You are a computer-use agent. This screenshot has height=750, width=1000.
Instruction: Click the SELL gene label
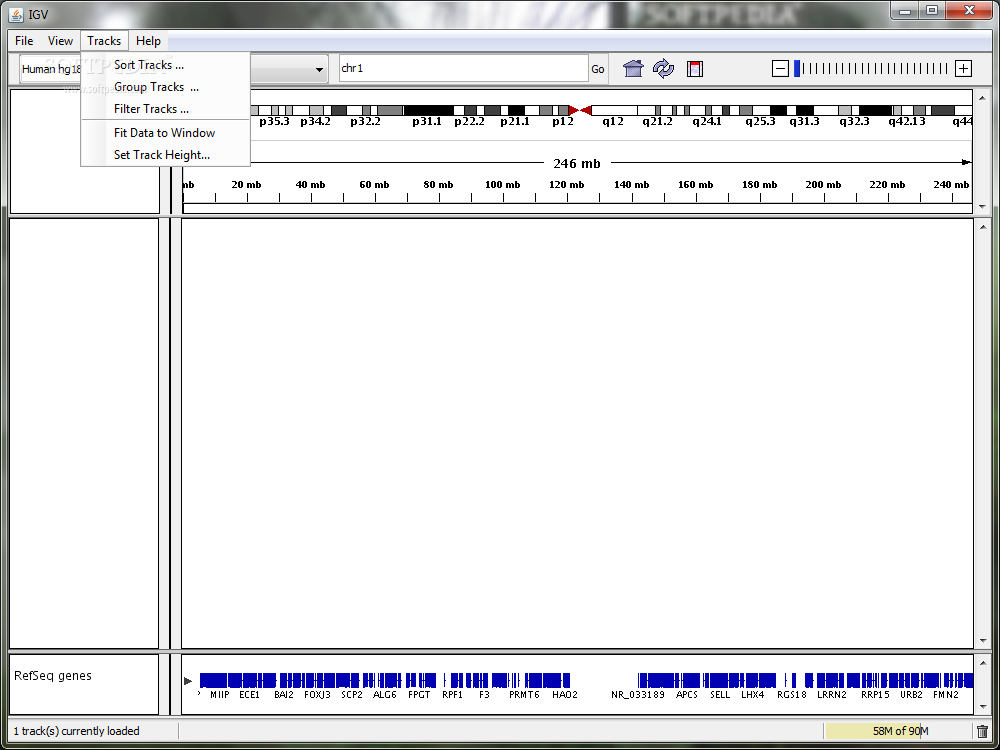tap(720, 695)
